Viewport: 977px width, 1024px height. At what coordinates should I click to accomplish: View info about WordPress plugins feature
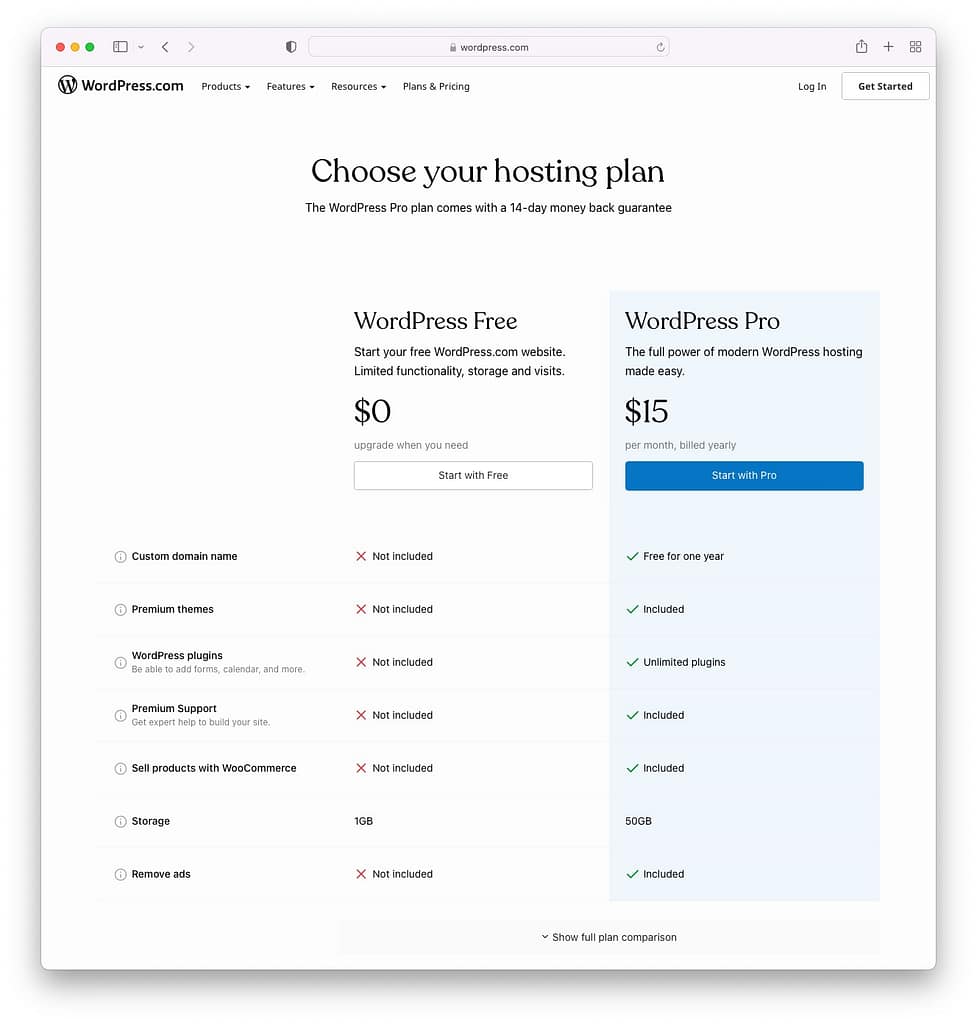[x=120, y=662]
